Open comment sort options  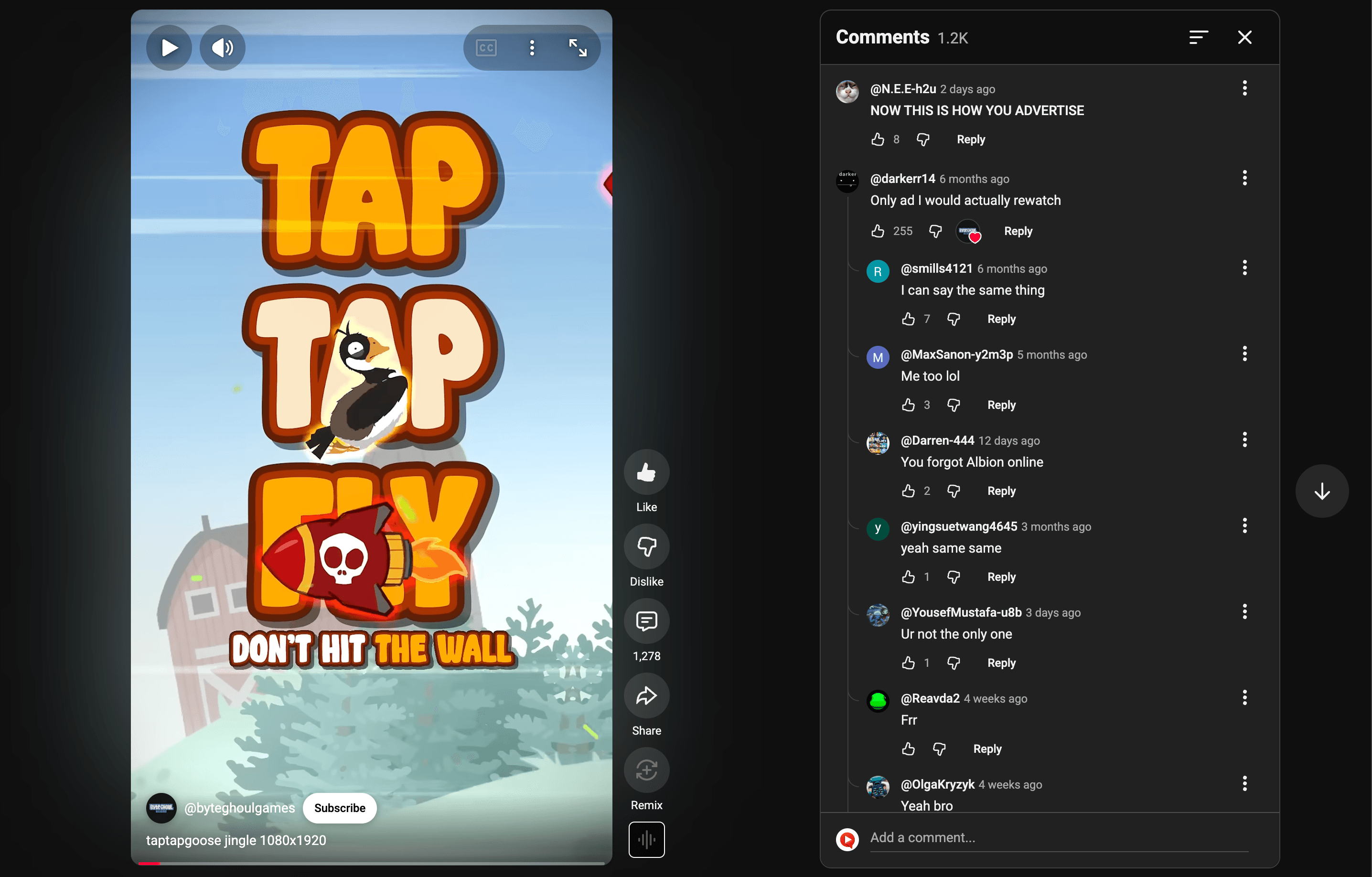pyautogui.click(x=1198, y=38)
